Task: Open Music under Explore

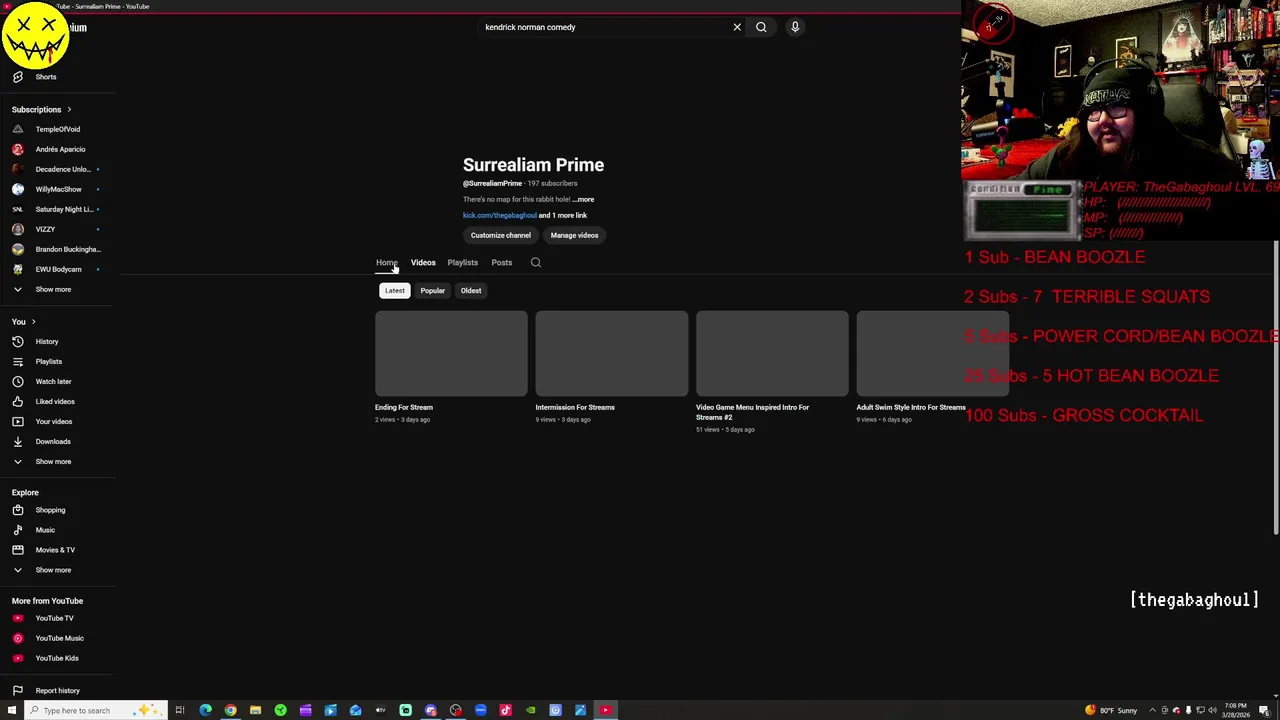Action: tap(45, 530)
